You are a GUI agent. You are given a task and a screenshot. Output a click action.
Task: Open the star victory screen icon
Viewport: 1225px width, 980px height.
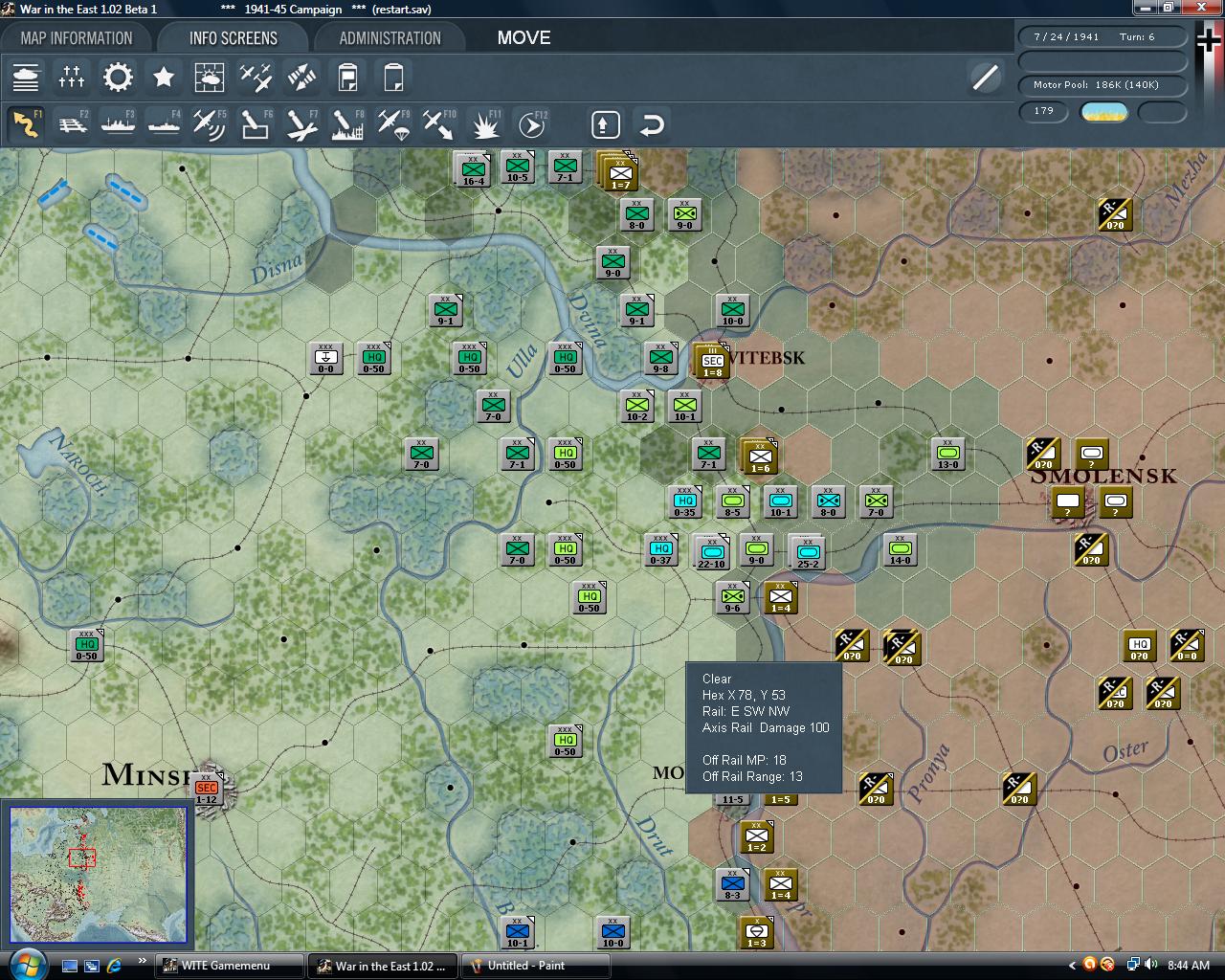click(164, 77)
